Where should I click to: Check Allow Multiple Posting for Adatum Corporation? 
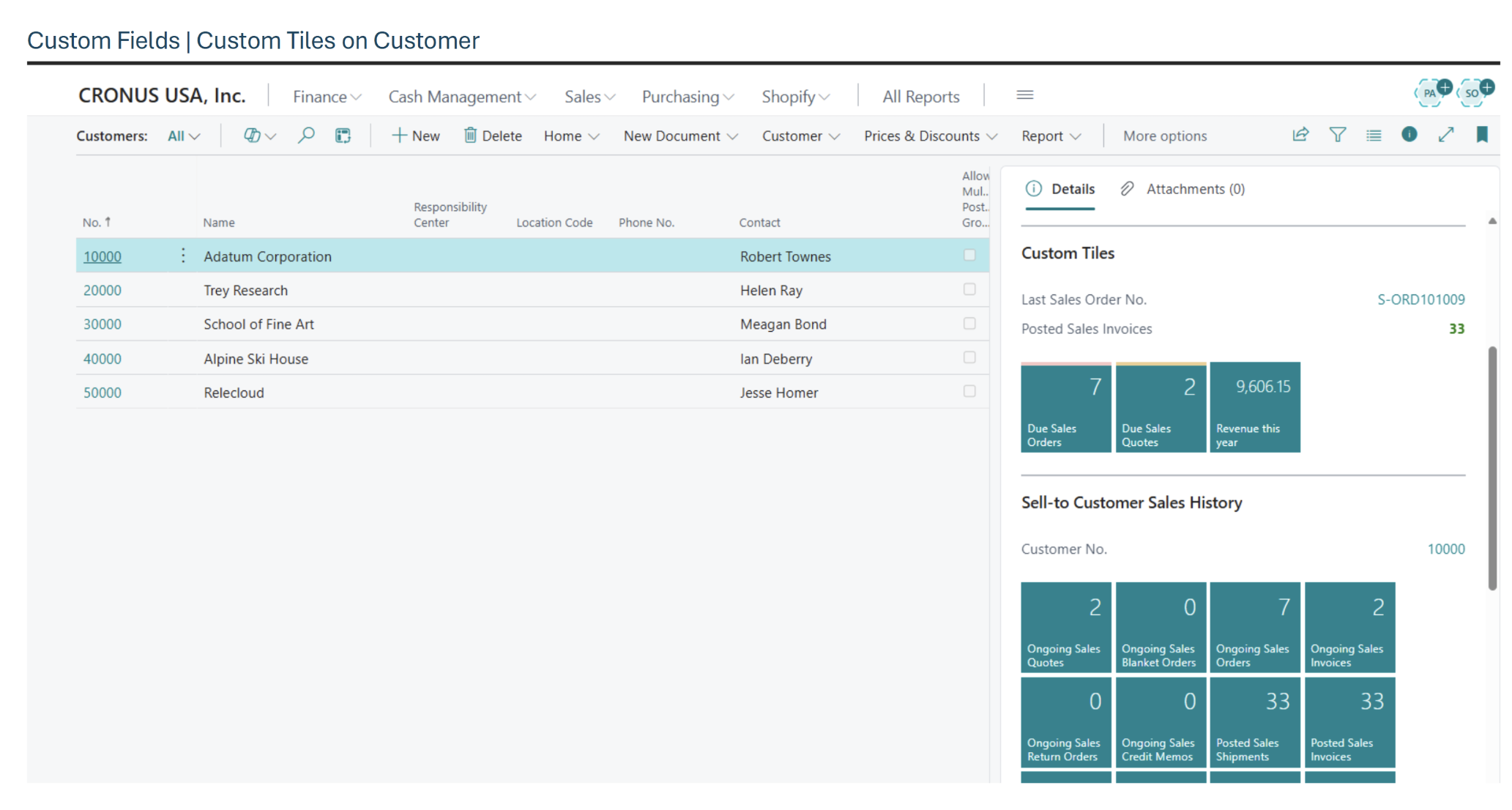(969, 256)
